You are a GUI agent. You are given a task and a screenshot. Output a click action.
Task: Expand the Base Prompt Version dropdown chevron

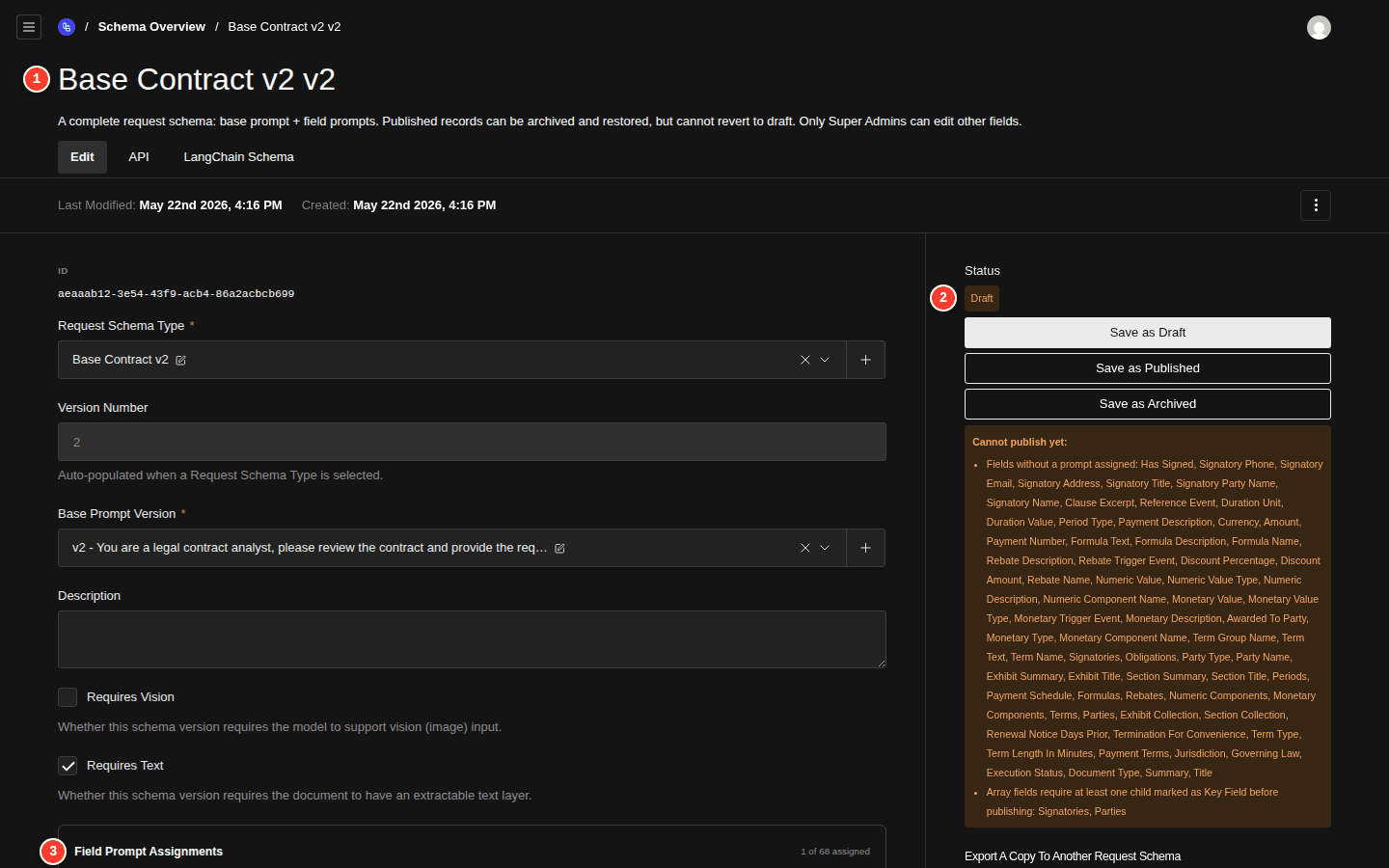coord(825,548)
